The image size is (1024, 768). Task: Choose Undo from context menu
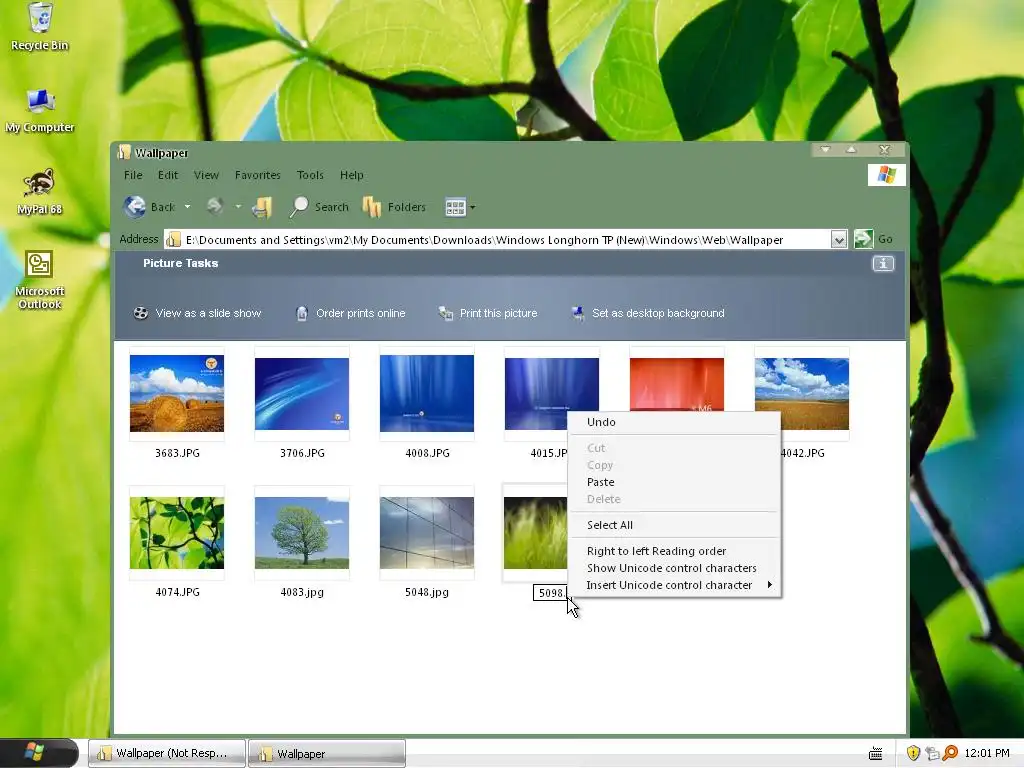pyautogui.click(x=675, y=422)
